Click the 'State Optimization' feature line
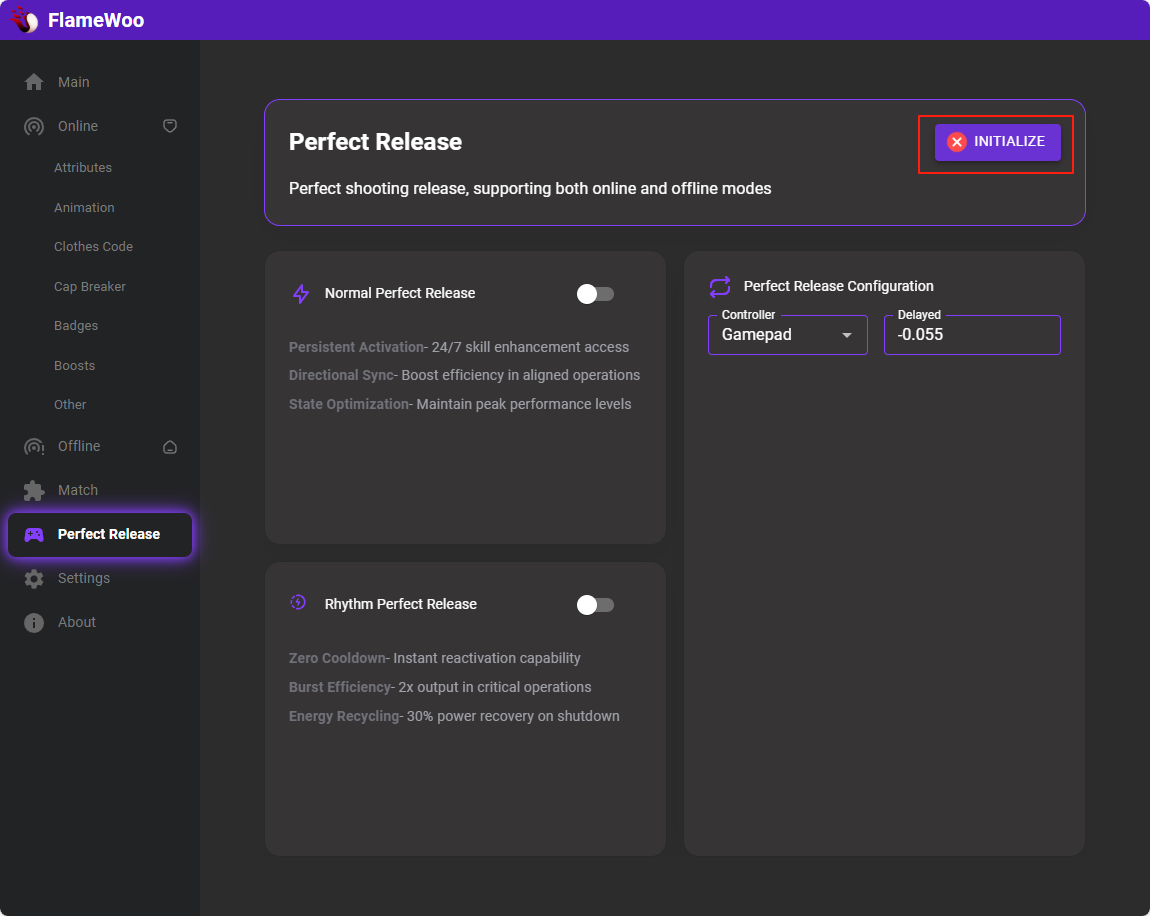This screenshot has height=916, width=1150. (x=460, y=404)
